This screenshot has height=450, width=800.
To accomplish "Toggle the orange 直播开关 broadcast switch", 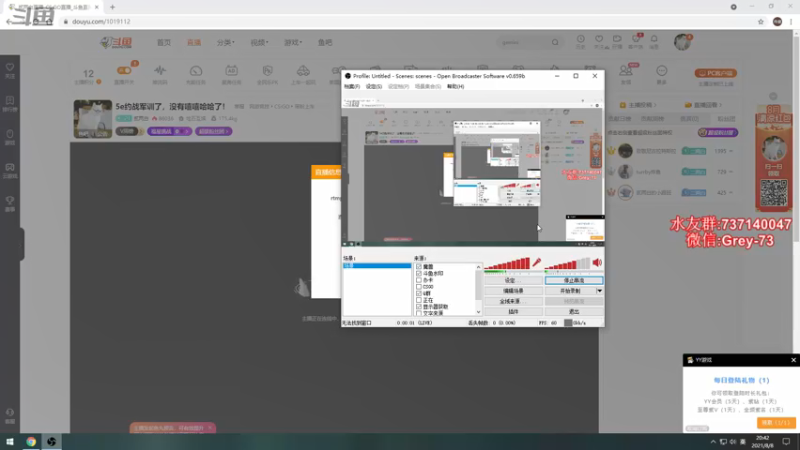I will [x=124, y=70].
